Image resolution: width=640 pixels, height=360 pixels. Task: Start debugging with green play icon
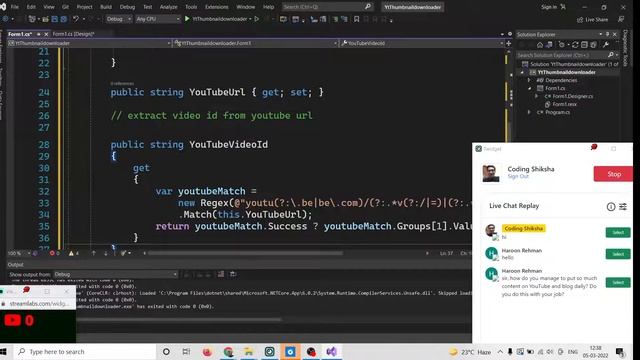187,19
